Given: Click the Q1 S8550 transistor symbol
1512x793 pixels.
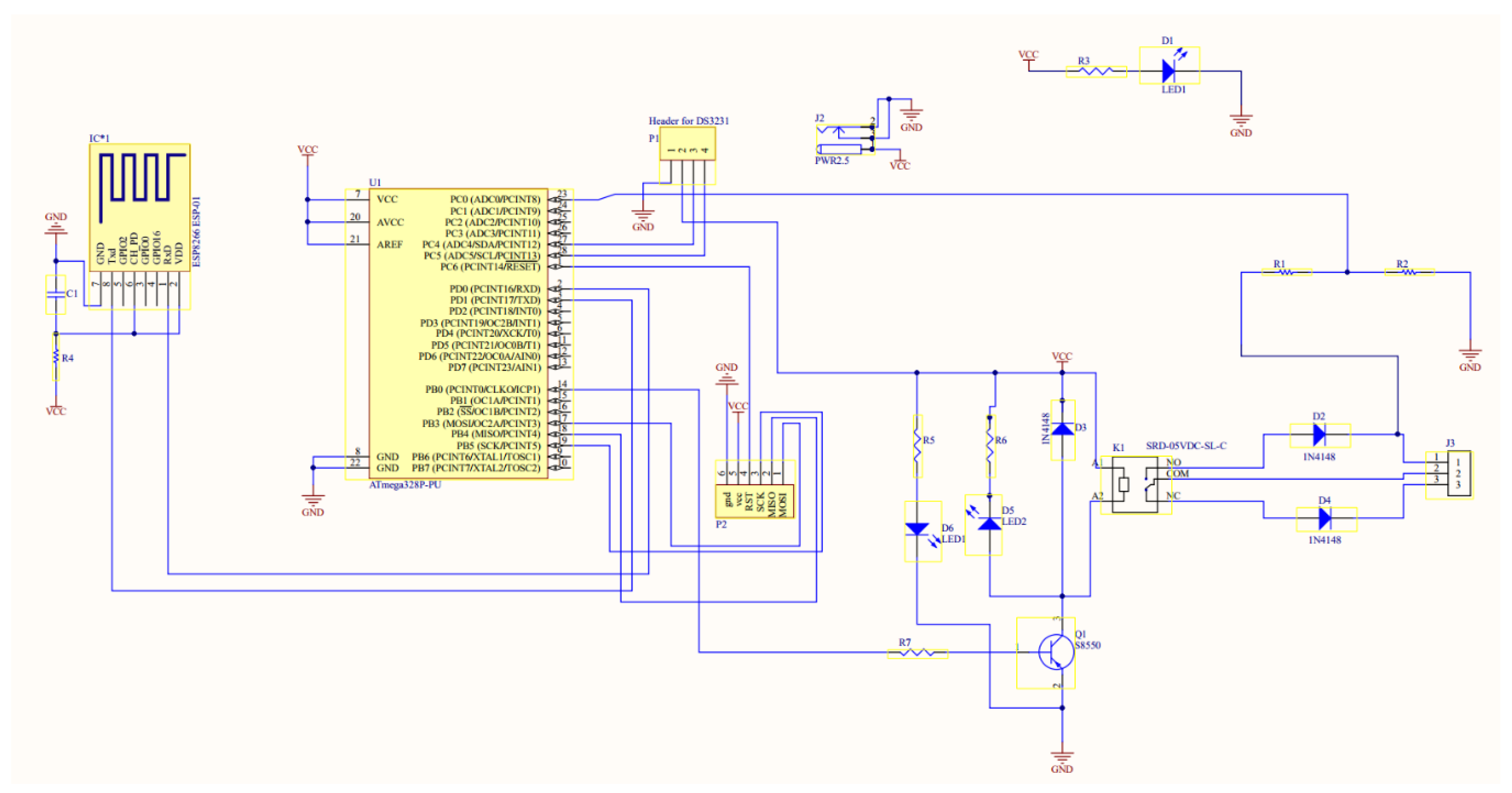Looking at the screenshot, I should pos(1056,652).
